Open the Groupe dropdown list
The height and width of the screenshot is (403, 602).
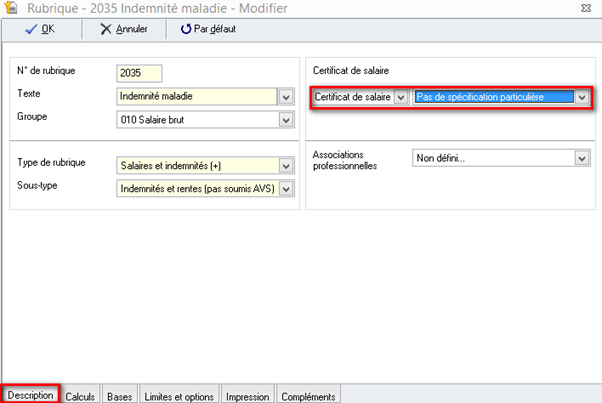pyautogui.click(x=285, y=120)
